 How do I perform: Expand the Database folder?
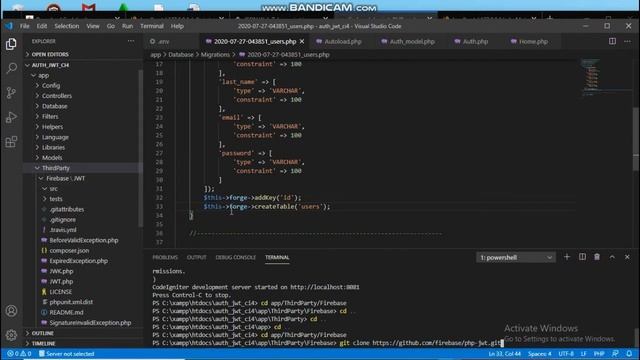[x=55, y=106]
